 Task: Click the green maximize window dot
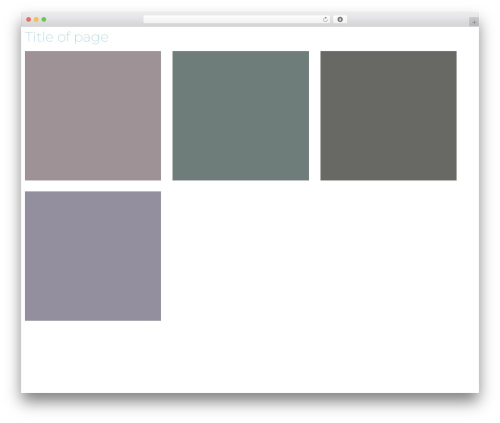click(x=44, y=19)
